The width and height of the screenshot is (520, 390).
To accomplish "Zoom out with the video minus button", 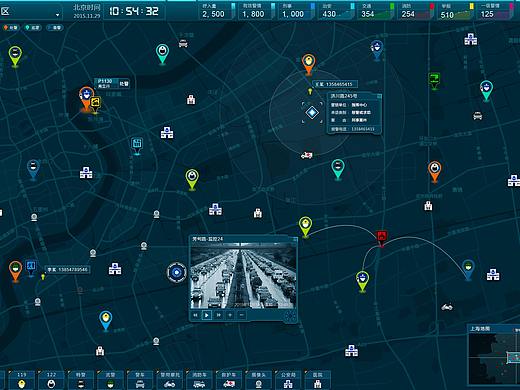I will 242,315.
